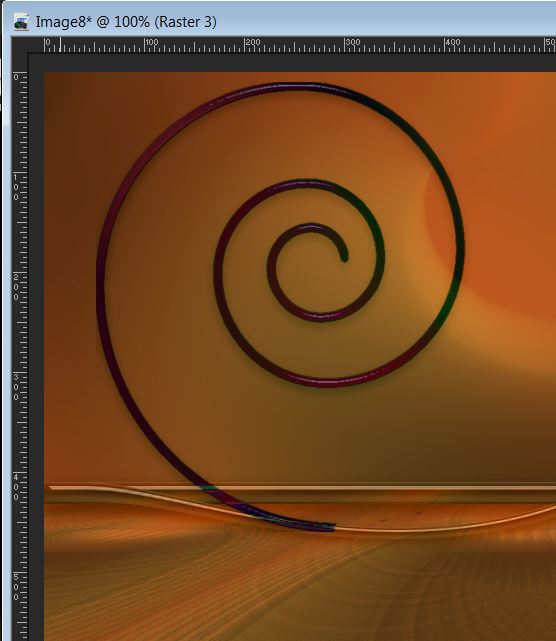Click the 400 mark on horizontal ruler

(453, 42)
